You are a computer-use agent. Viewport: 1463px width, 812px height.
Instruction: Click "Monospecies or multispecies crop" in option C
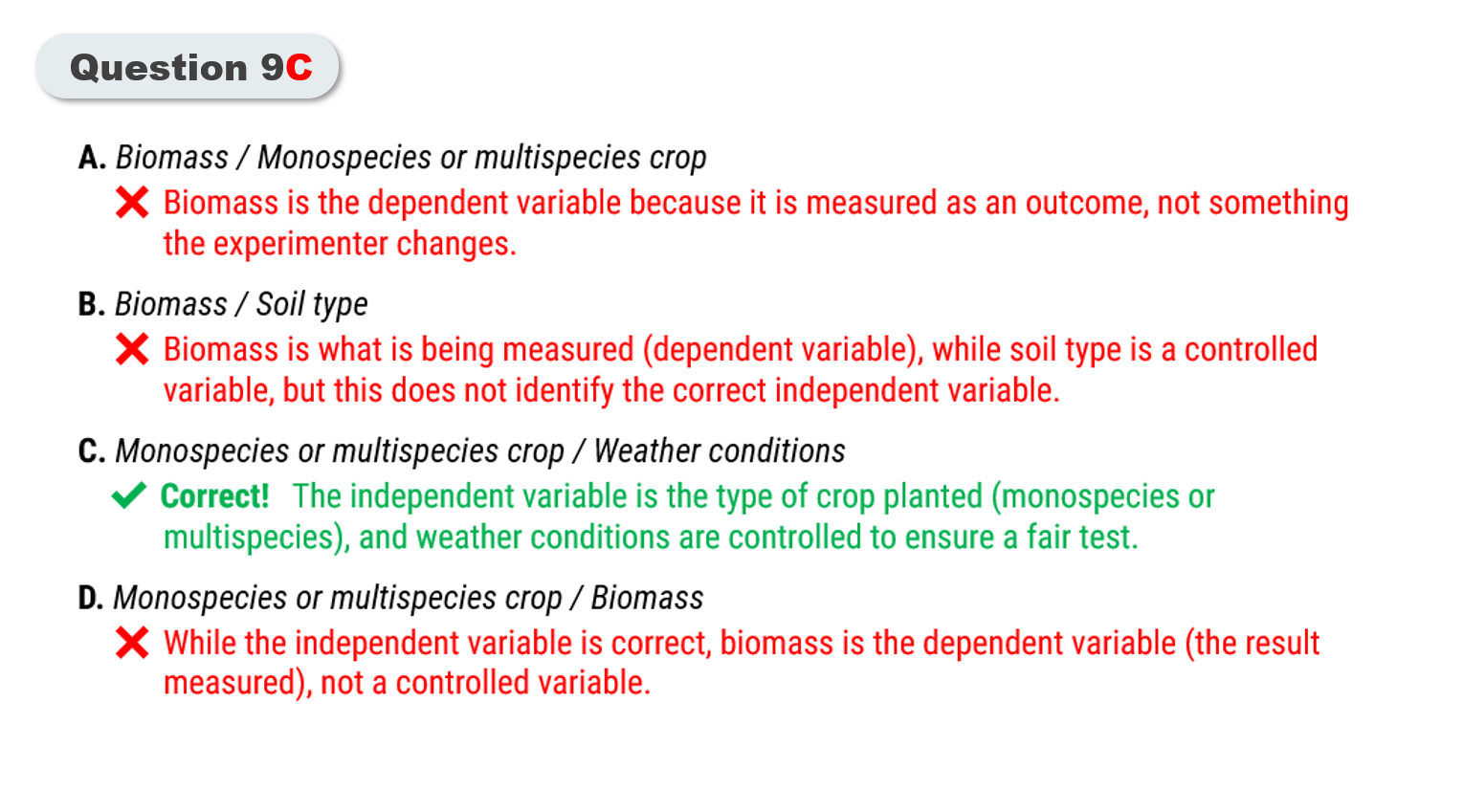[x=340, y=451]
